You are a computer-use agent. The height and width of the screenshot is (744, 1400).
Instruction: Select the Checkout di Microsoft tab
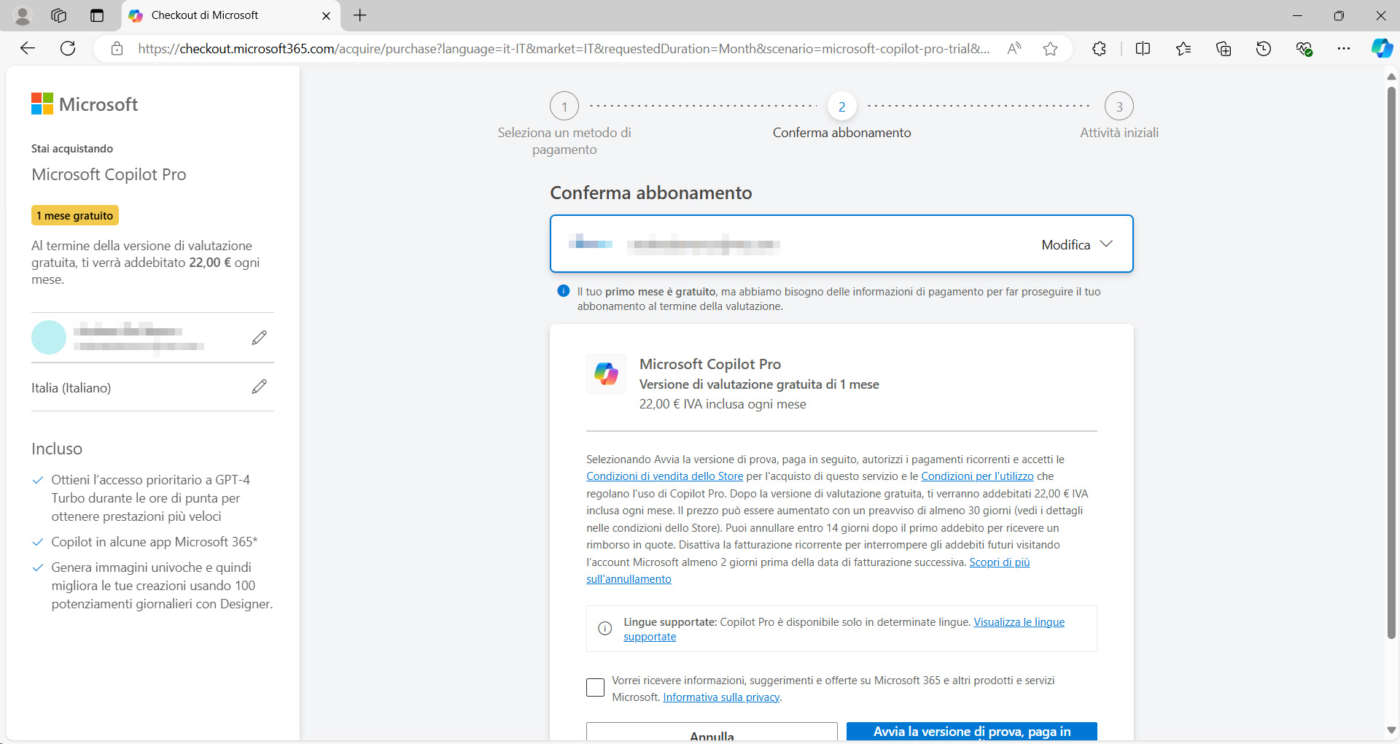tap(229, 15)
